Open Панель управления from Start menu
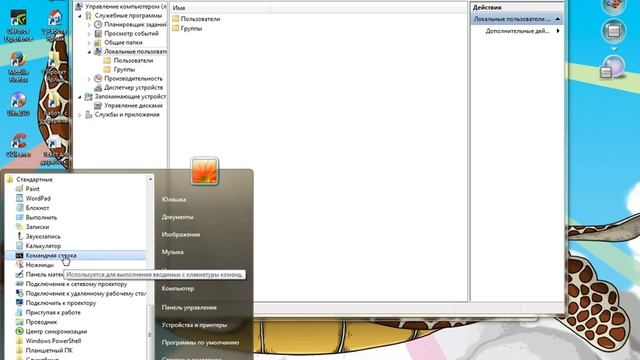 tap(189, 307)
